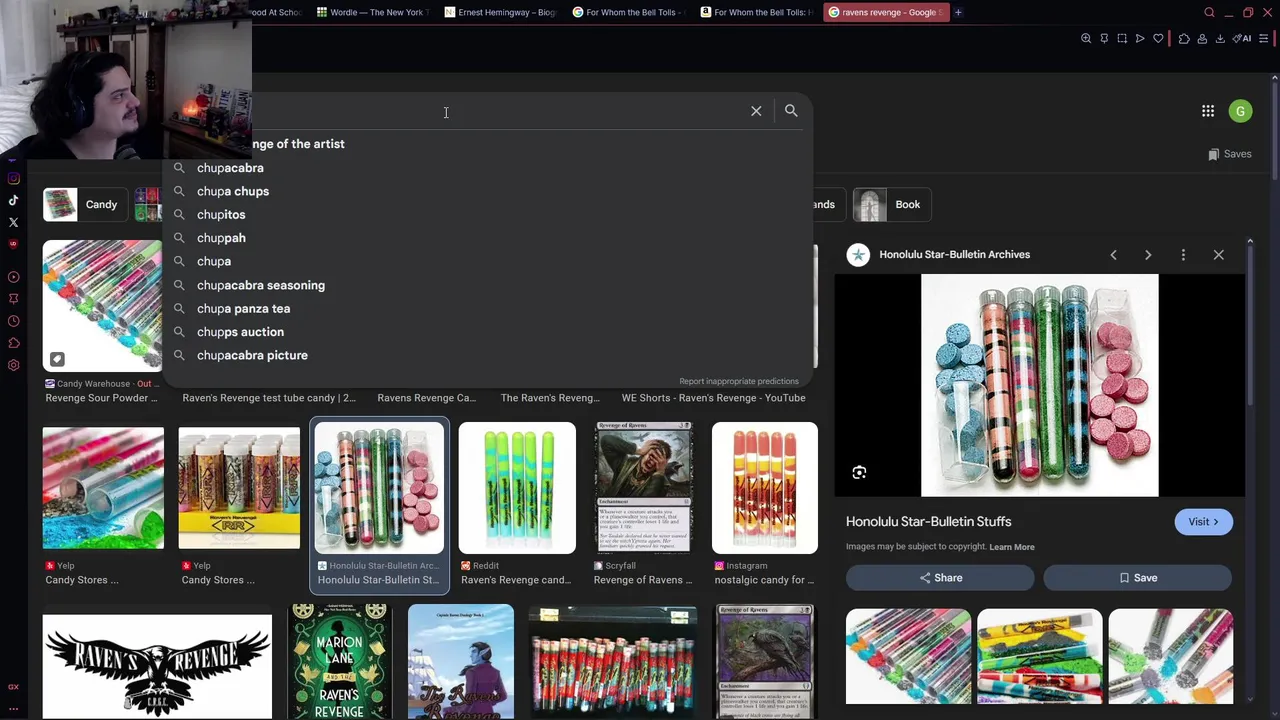Screen dimensions: 1280x720
Task: Open the large test tube candy preview image
Action: 1039,385
